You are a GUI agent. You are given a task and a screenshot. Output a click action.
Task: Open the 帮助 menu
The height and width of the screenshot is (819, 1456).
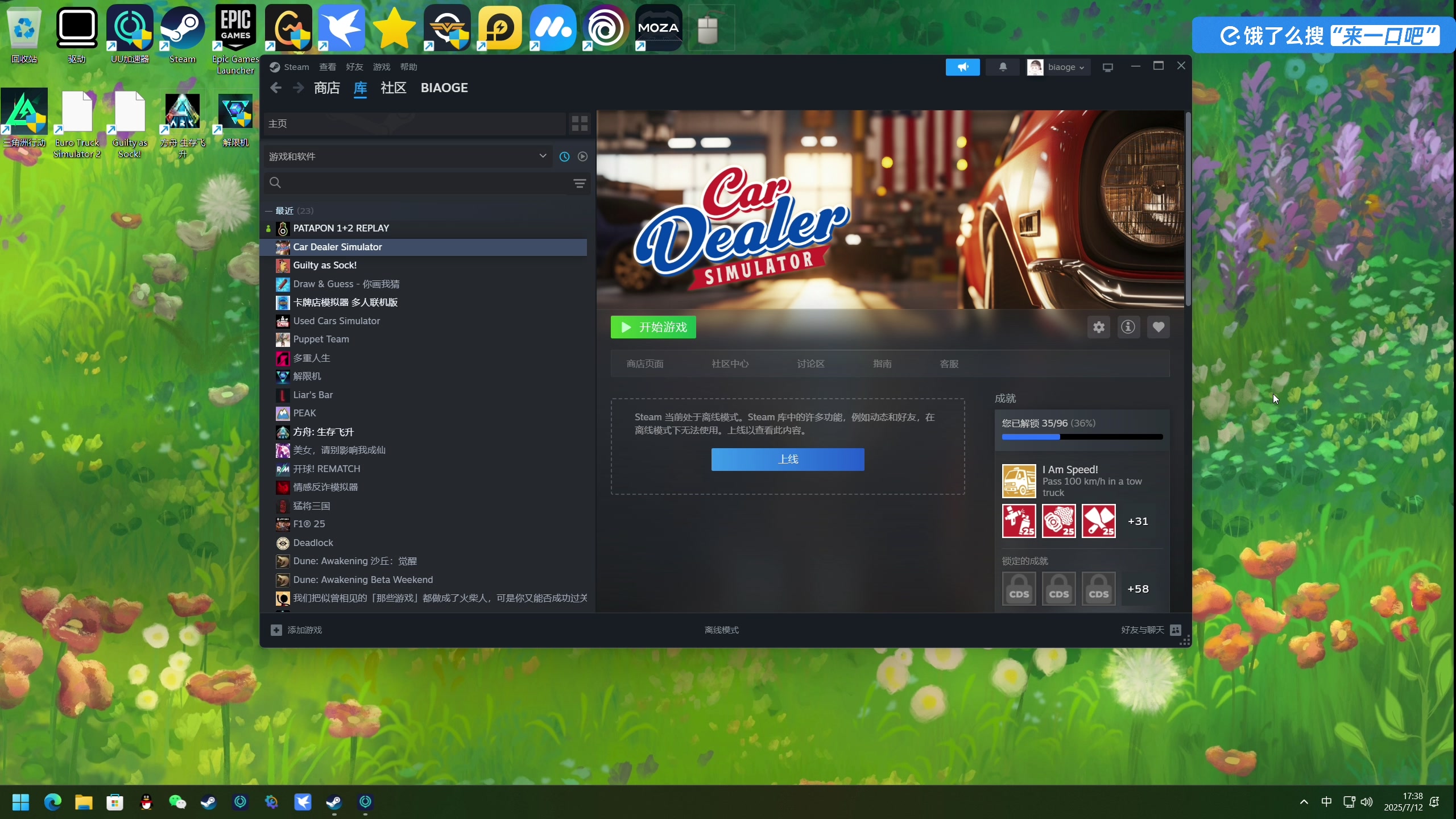click(408, 67)
